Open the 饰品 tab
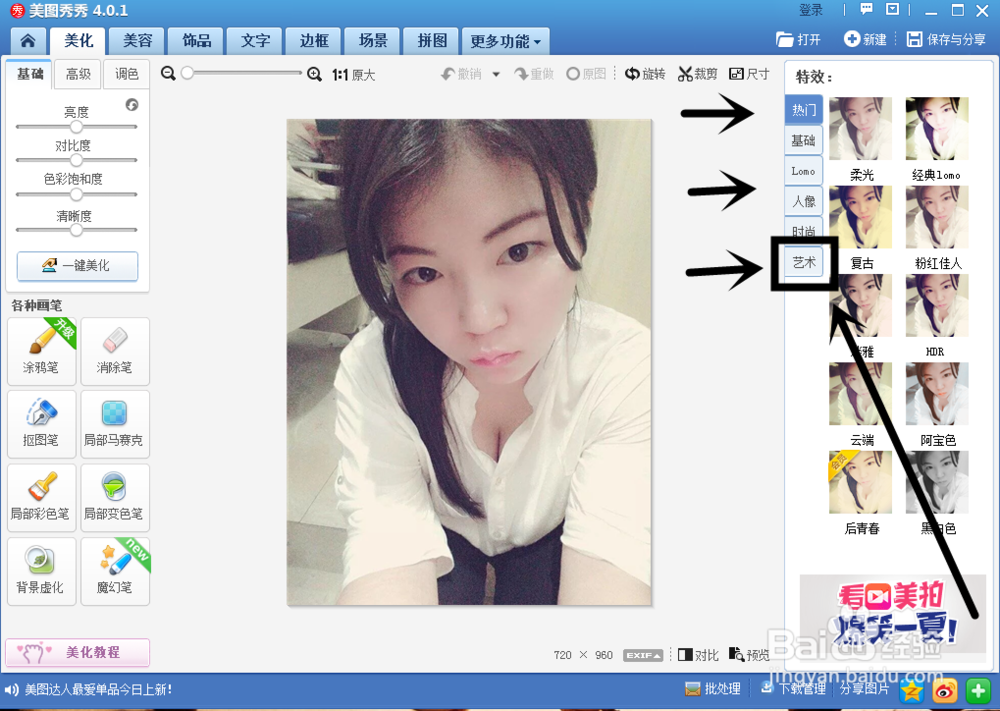Viewport: 1000px width, 711px height. pos(196,41)
